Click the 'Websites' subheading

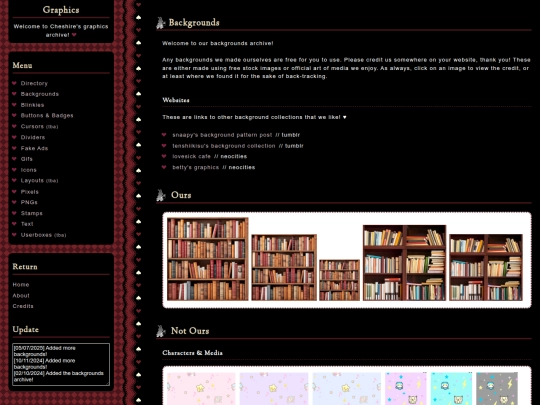(176, 100)
